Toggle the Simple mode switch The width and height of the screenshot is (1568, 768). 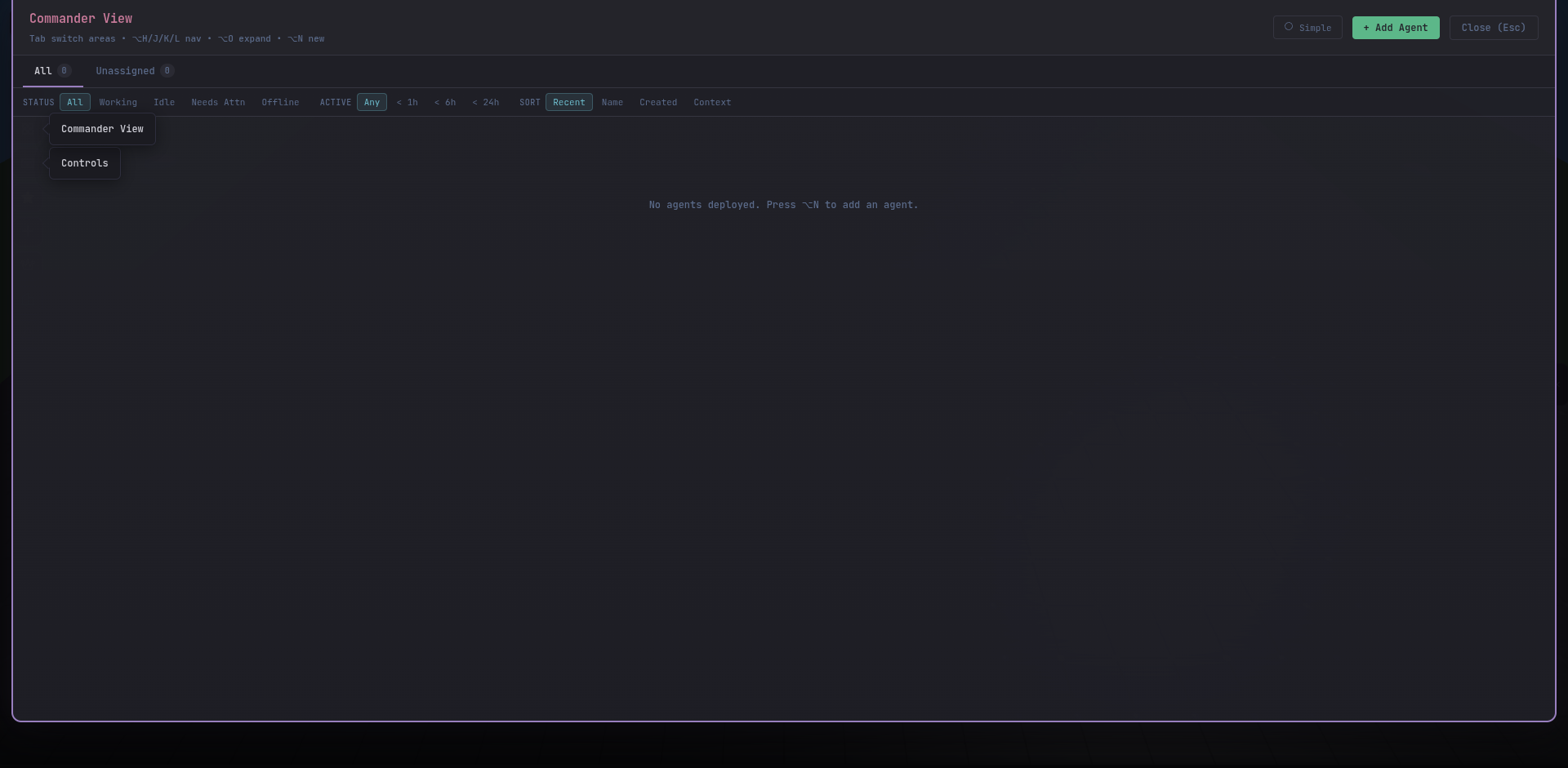[x=1307, y=28]
